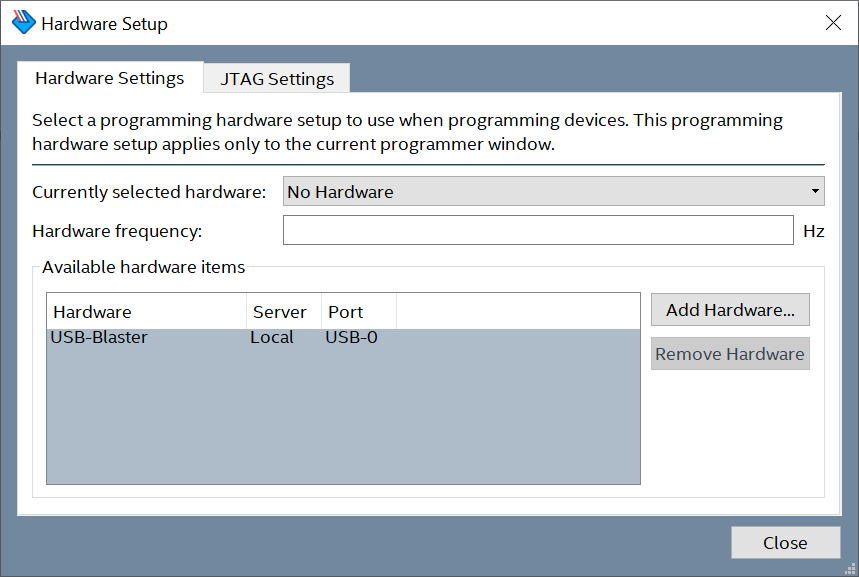Screen dimensions: 859x577
Task: Click the arrow on the No Hardware combo box
Action: click(816, 191)
